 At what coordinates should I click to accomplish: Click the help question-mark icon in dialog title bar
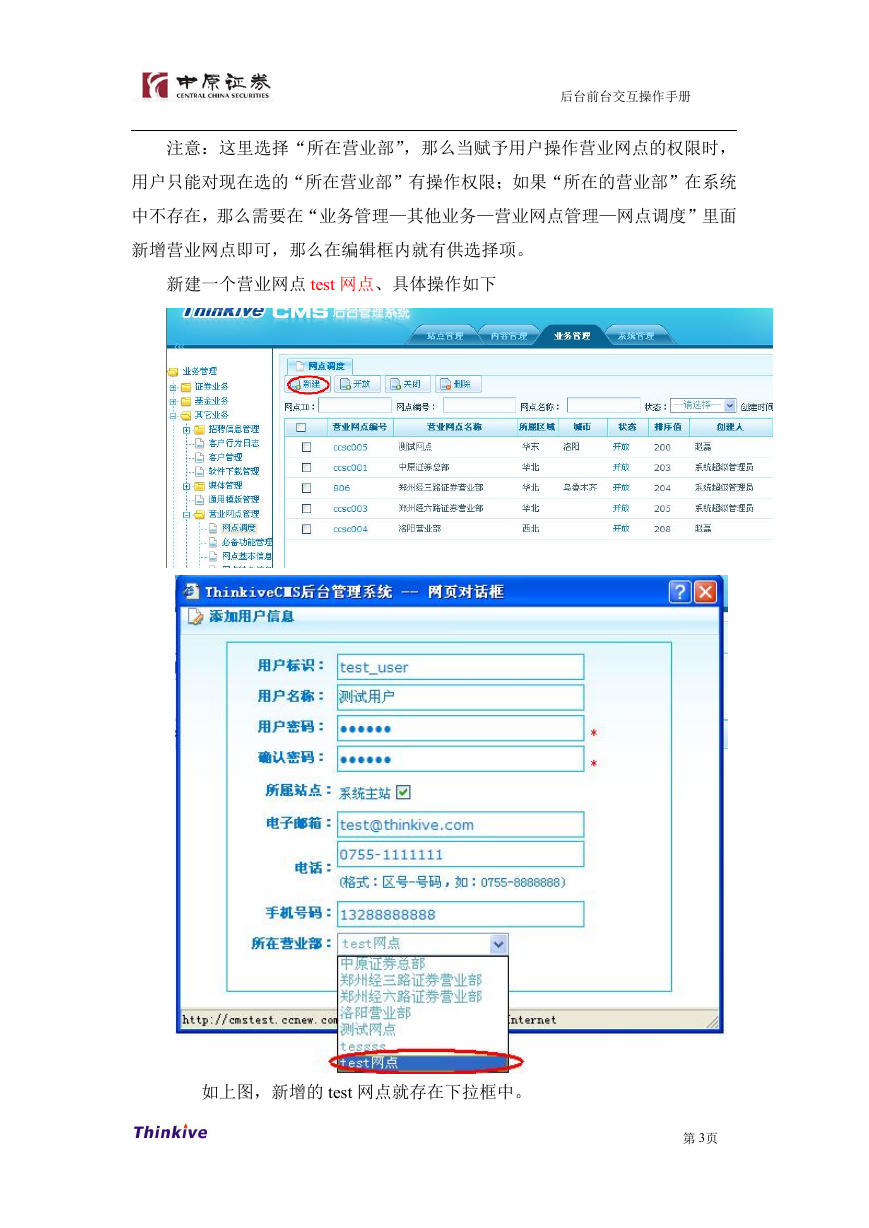click(680, 591)
